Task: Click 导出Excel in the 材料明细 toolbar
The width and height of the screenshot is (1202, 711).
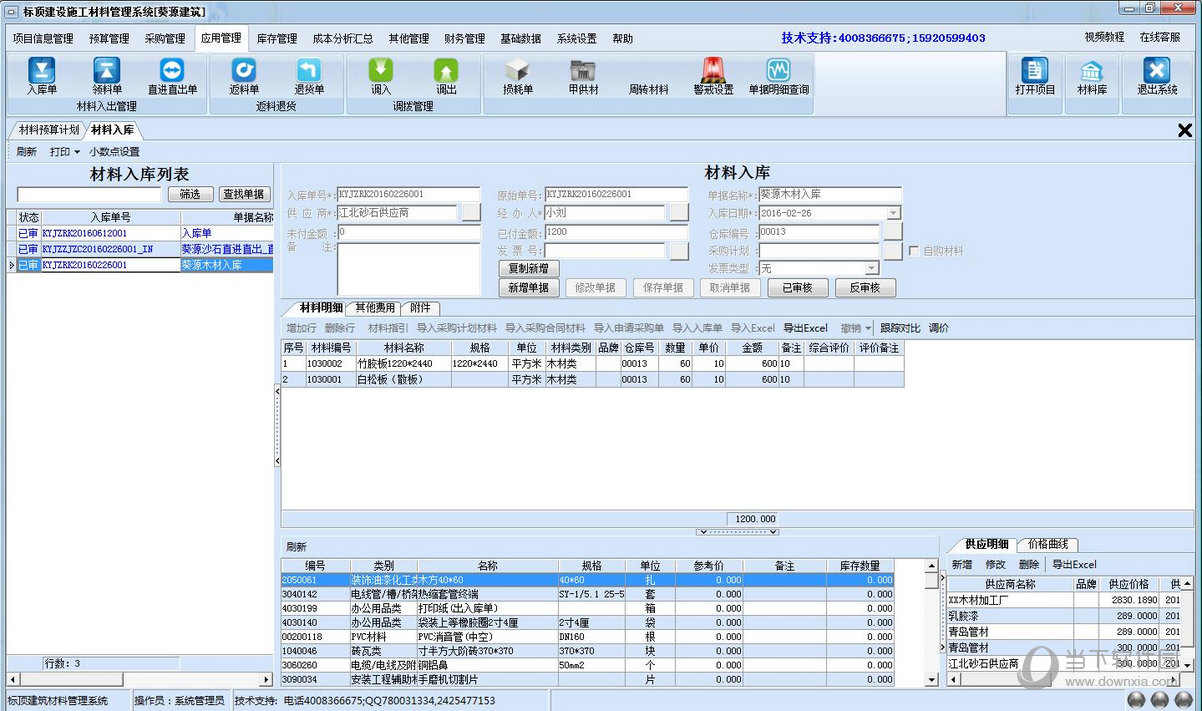Action: pos(805,328)
